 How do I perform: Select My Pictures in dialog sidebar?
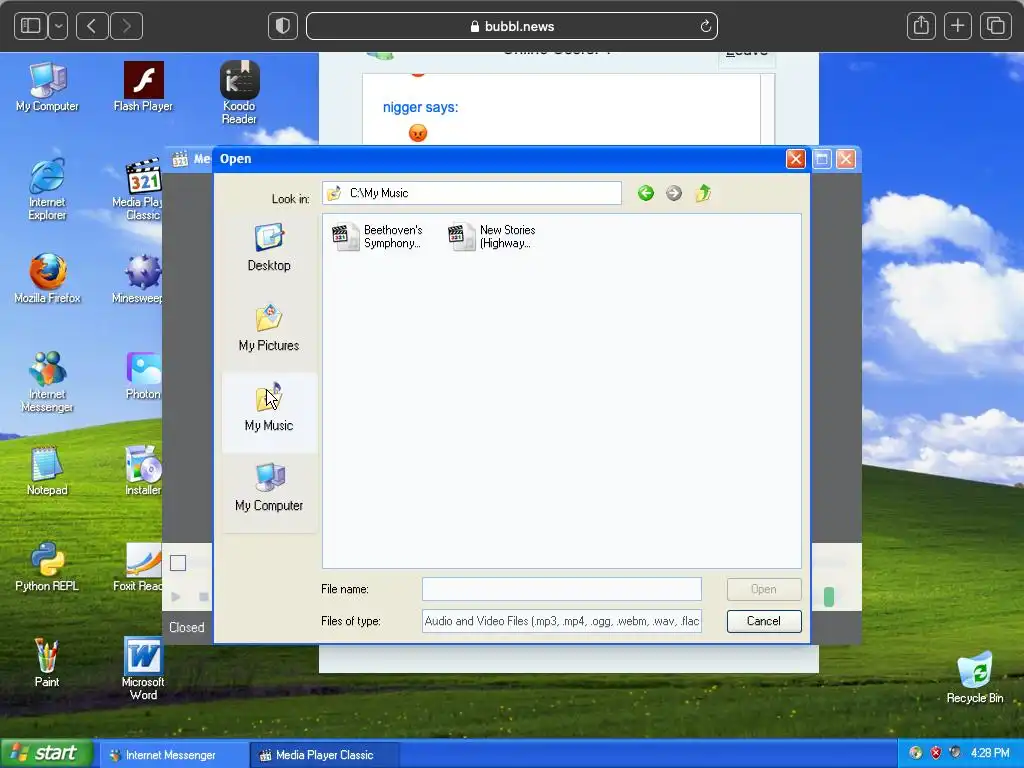point(269,328)
